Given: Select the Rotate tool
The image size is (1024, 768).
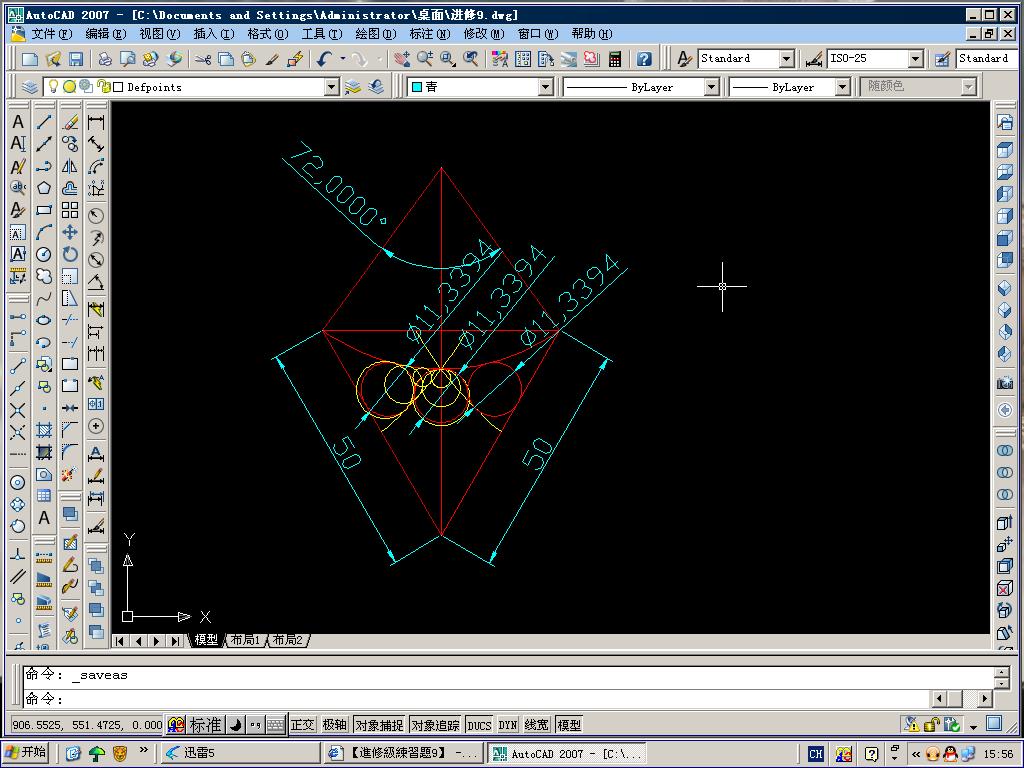Looking at the screenshot, I should click(70, 254).
